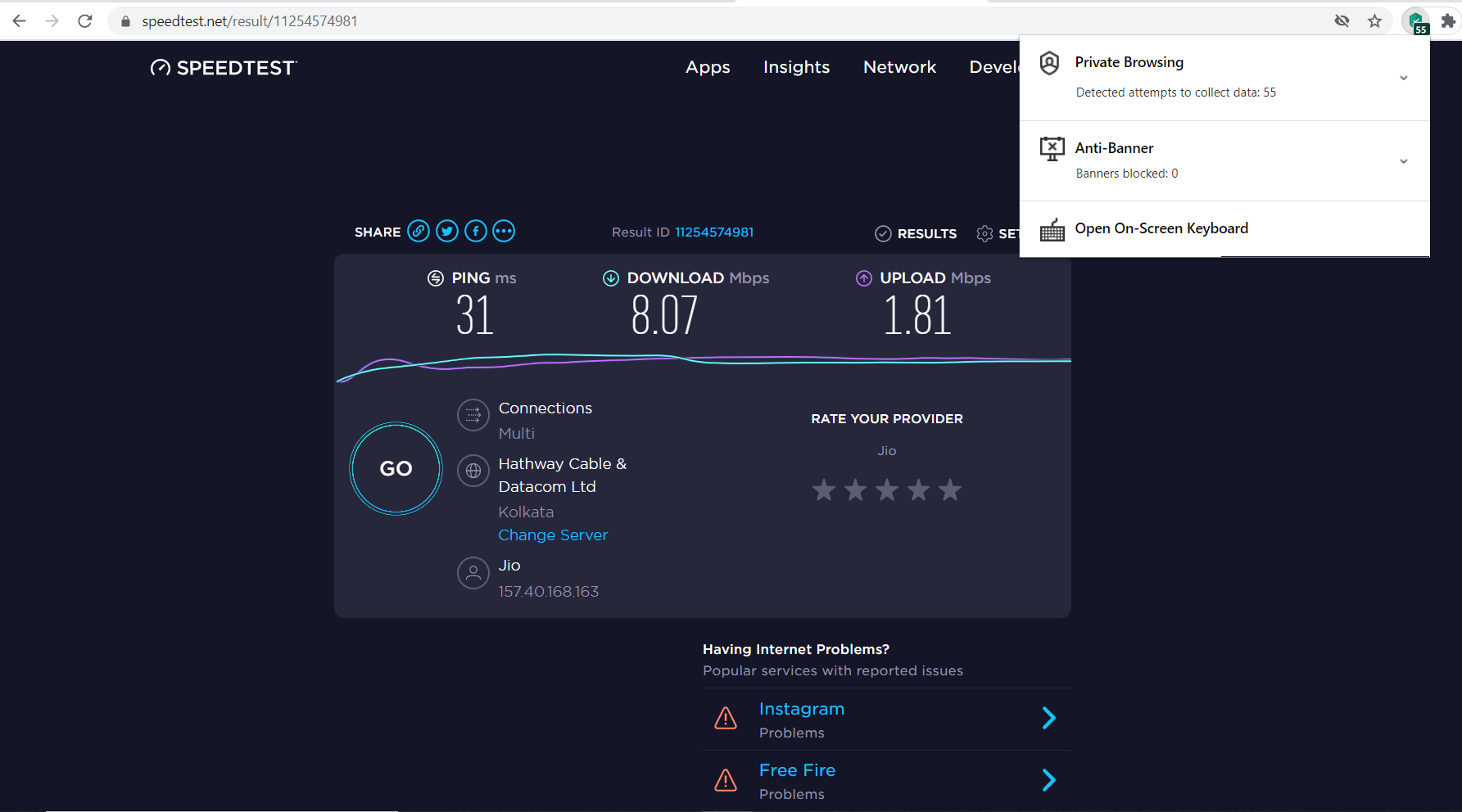
Task: Click the On-Screen Keyboard icon
Action: pyautogui.click(x=1052, y=230)
